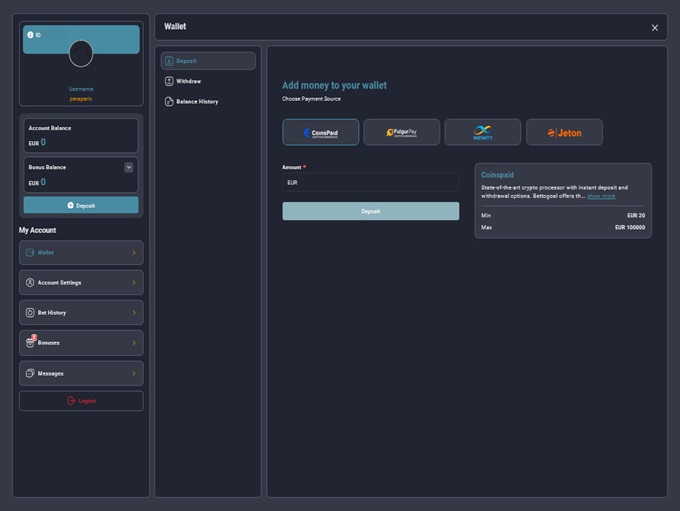Image resolution: width=680 pixels, height=511 pixels.
Task: Click the Wallet icon in My Account
Action: tap(30, 253)
